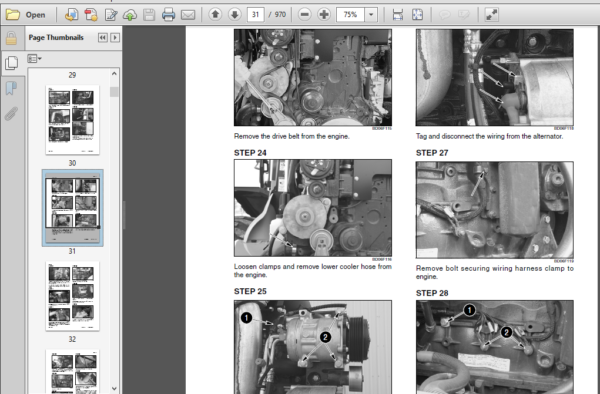
Task: Click the page number input field
Action: [255, 15]
